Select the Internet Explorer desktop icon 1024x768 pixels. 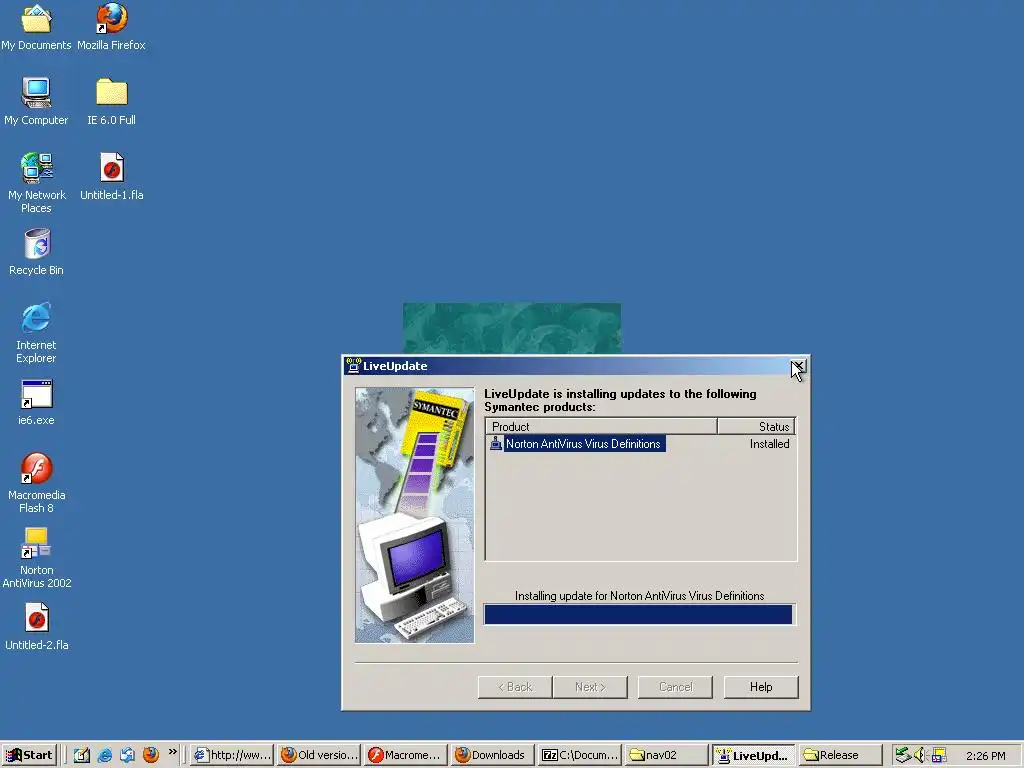coord(36,333)
